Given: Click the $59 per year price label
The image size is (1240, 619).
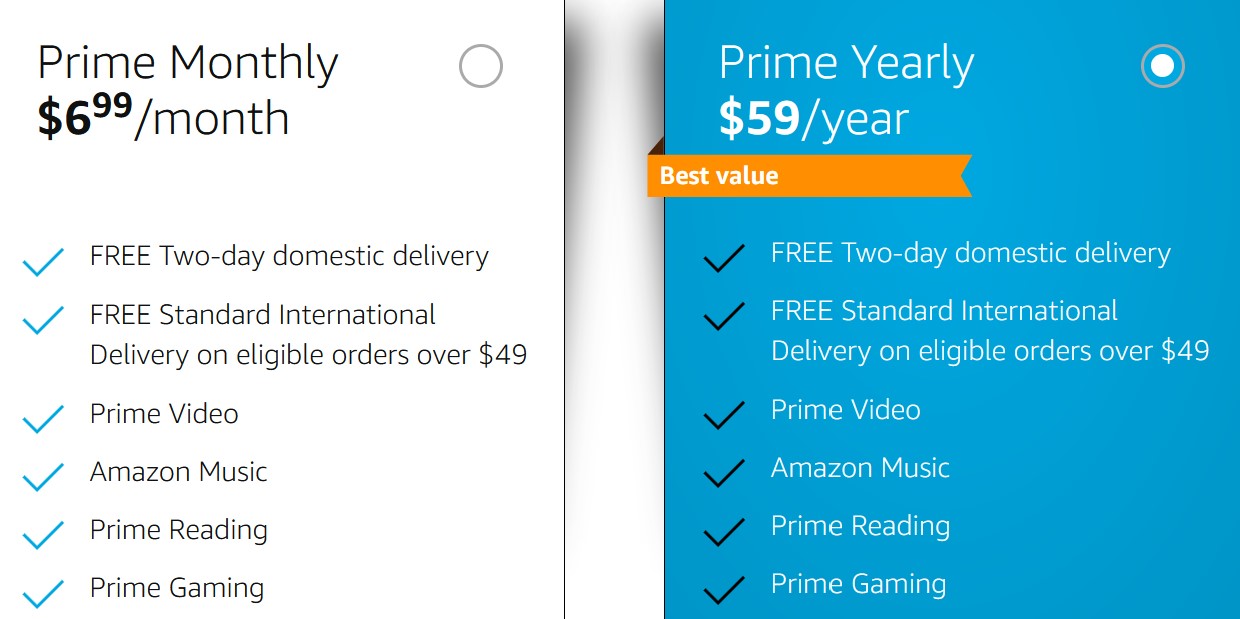Looking at the screenshot, I should pos(812,120).
